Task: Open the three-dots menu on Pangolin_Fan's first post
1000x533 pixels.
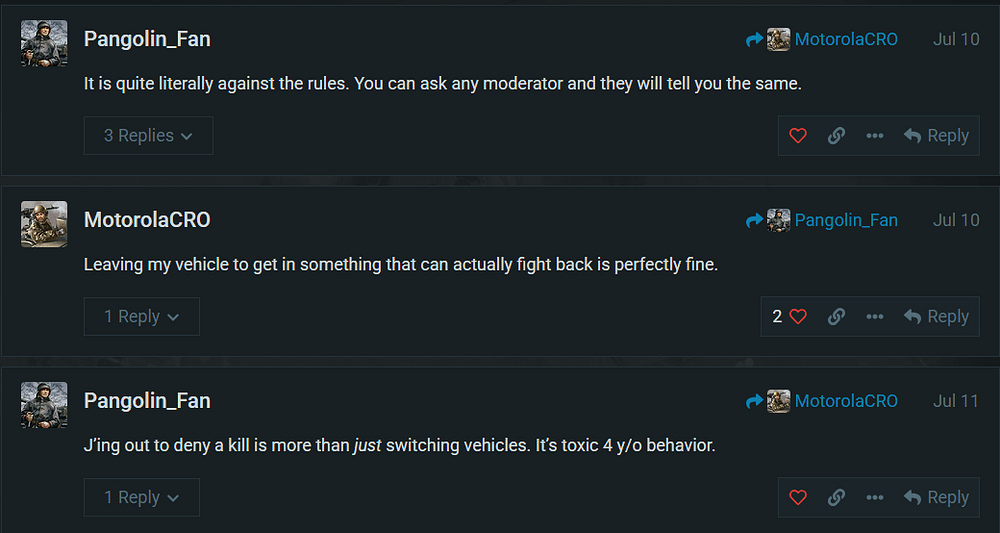Action: pos(875,136)
